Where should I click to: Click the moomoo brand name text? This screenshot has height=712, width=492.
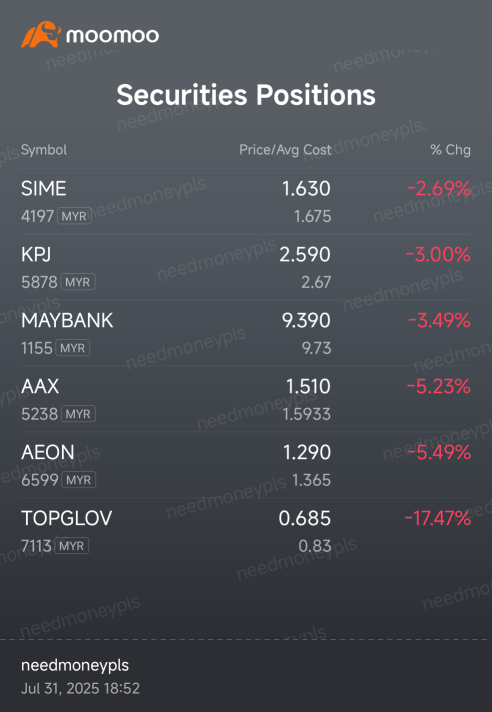pos(113,35)
